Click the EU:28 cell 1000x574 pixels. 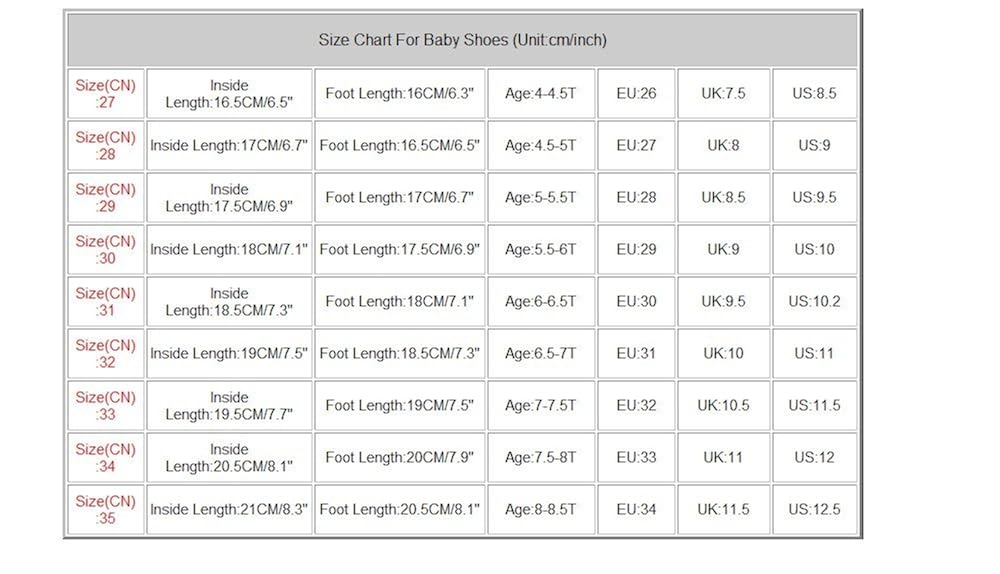[636, 198]
